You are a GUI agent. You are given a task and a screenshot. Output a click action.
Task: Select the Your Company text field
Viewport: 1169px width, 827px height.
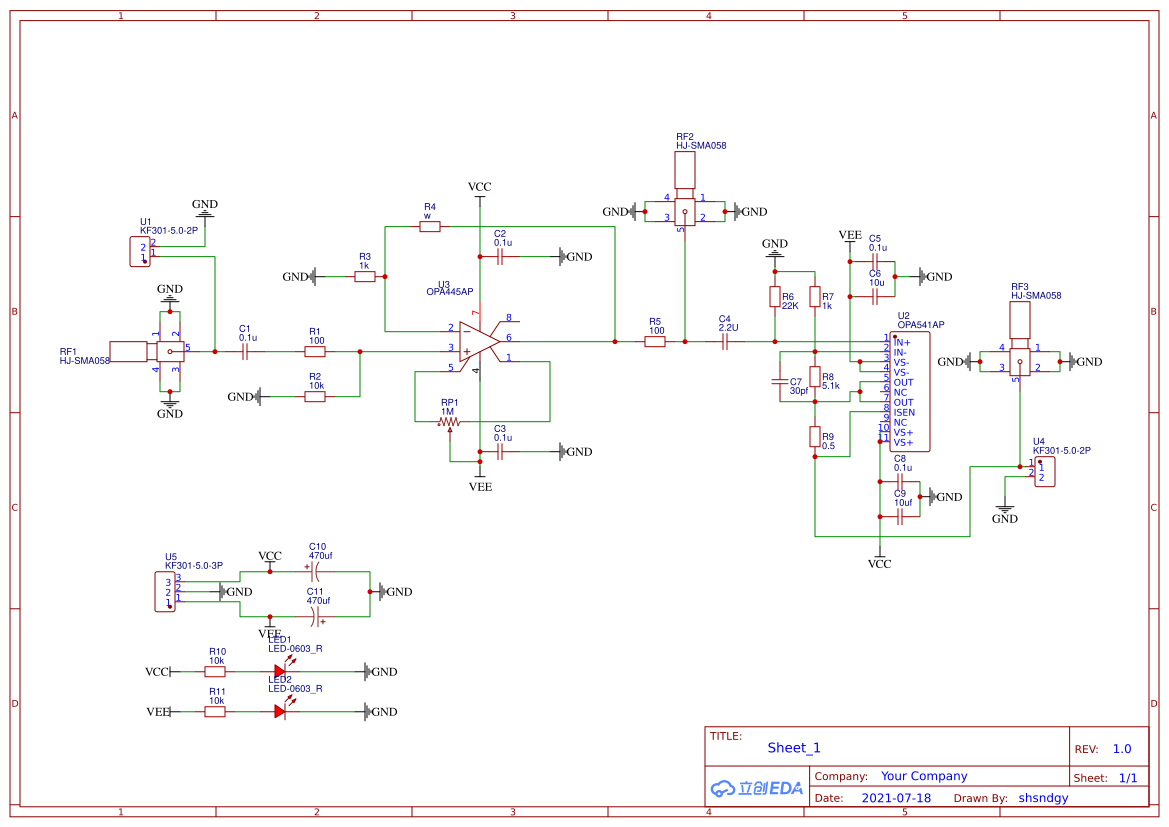(x=924, y=776)
